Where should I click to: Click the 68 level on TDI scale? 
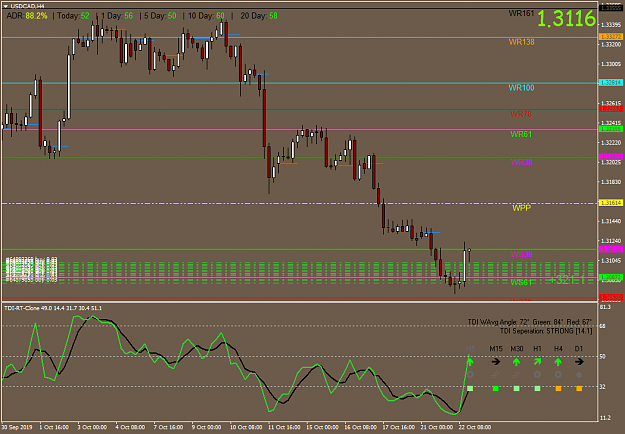pyautogui.click(x=603, y=326)
